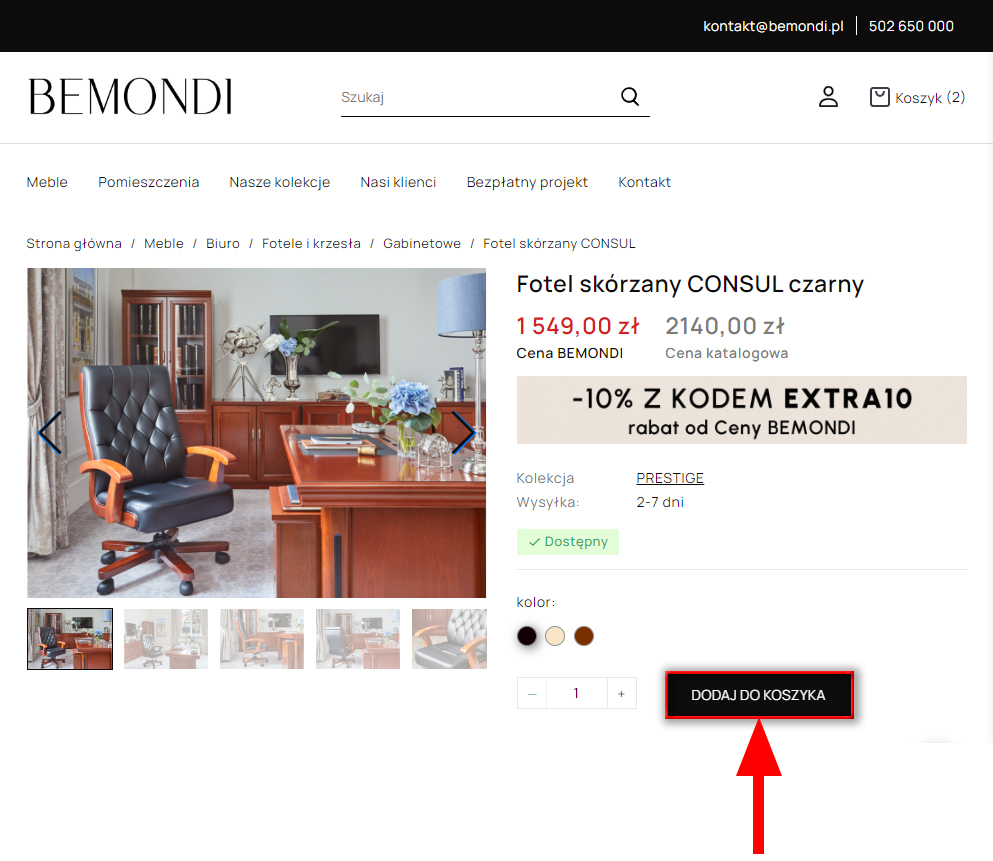Select the brown color swatch

[583, 636]
